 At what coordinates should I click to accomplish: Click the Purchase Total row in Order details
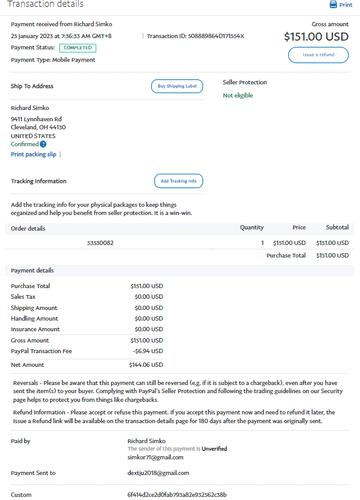(307, 255)
